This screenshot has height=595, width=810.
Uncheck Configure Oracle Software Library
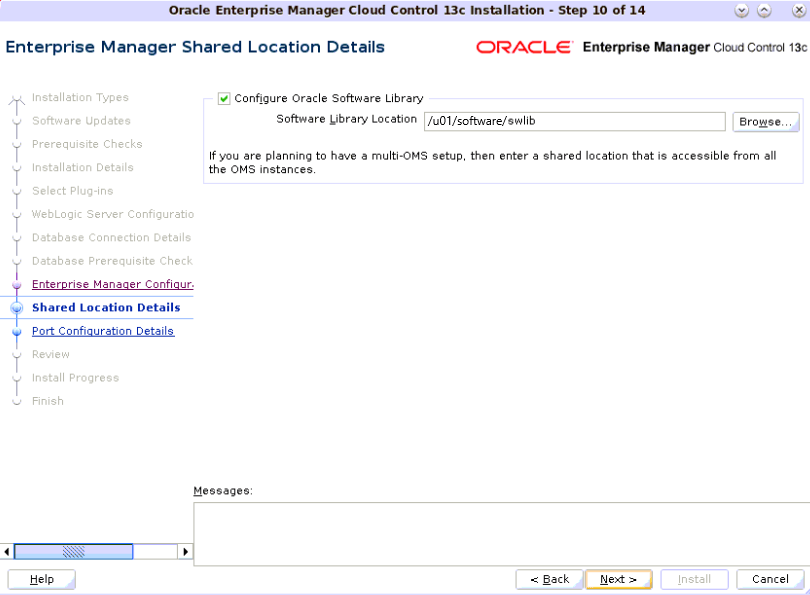(x=224, y=97)
